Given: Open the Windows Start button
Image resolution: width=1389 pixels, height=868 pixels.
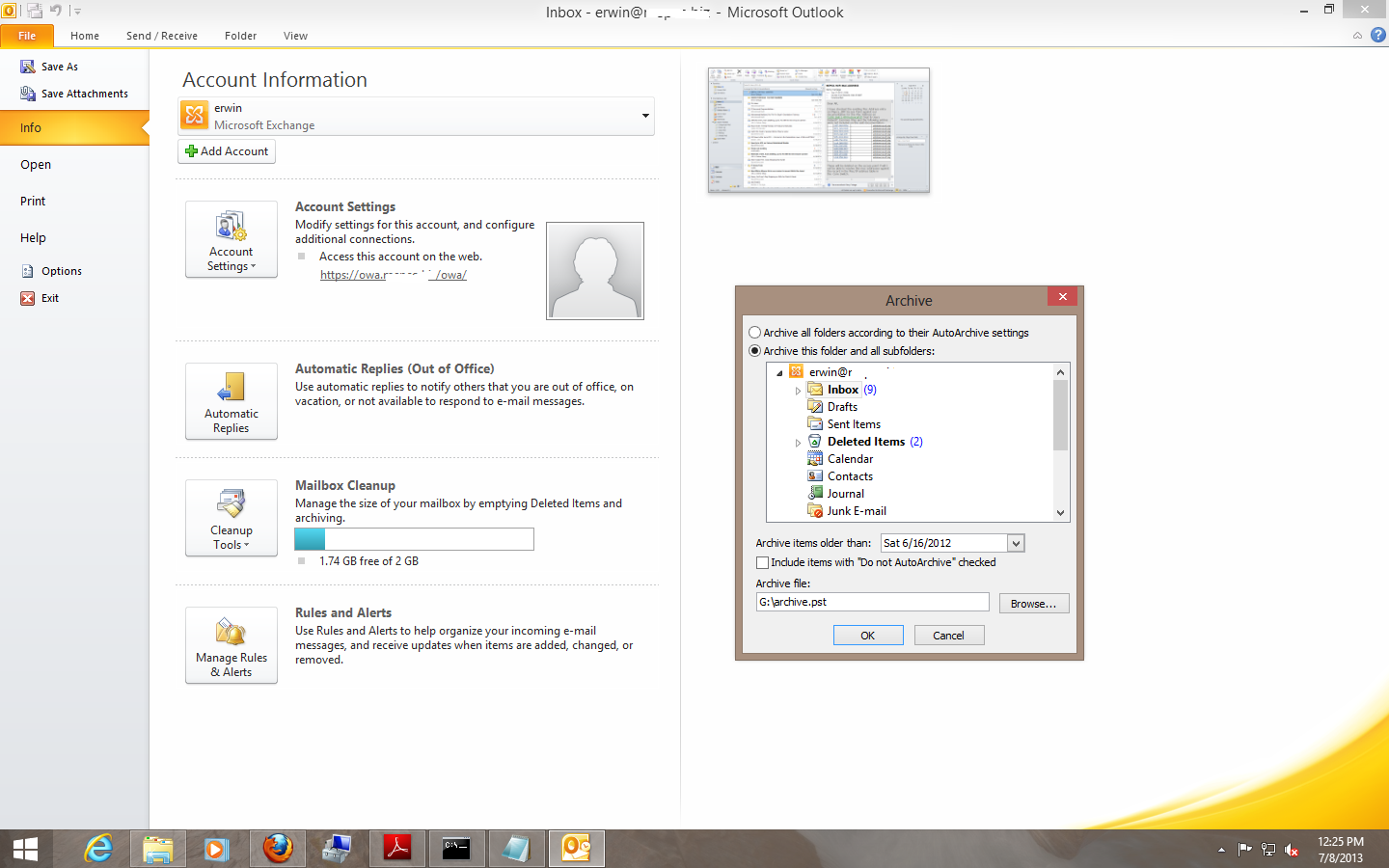Looking at the screenshot, I should pos(25,850).
